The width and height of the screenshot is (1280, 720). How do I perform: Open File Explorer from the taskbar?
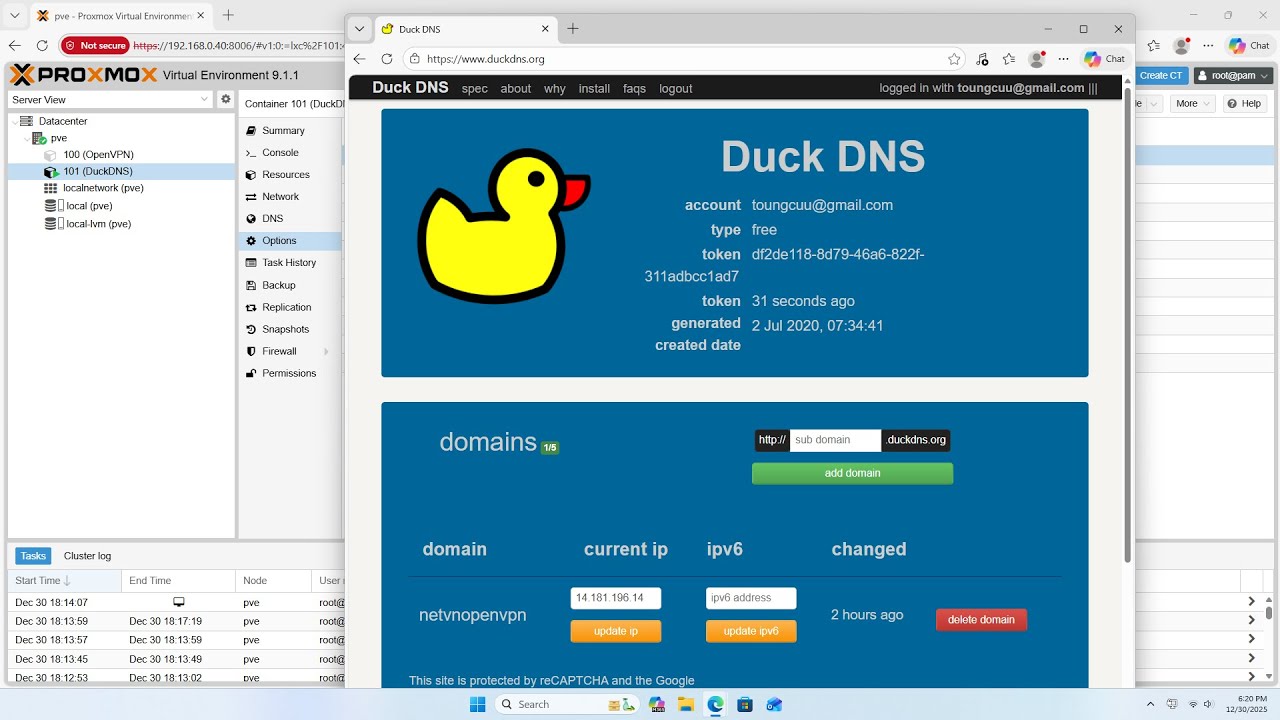point(686,704)
